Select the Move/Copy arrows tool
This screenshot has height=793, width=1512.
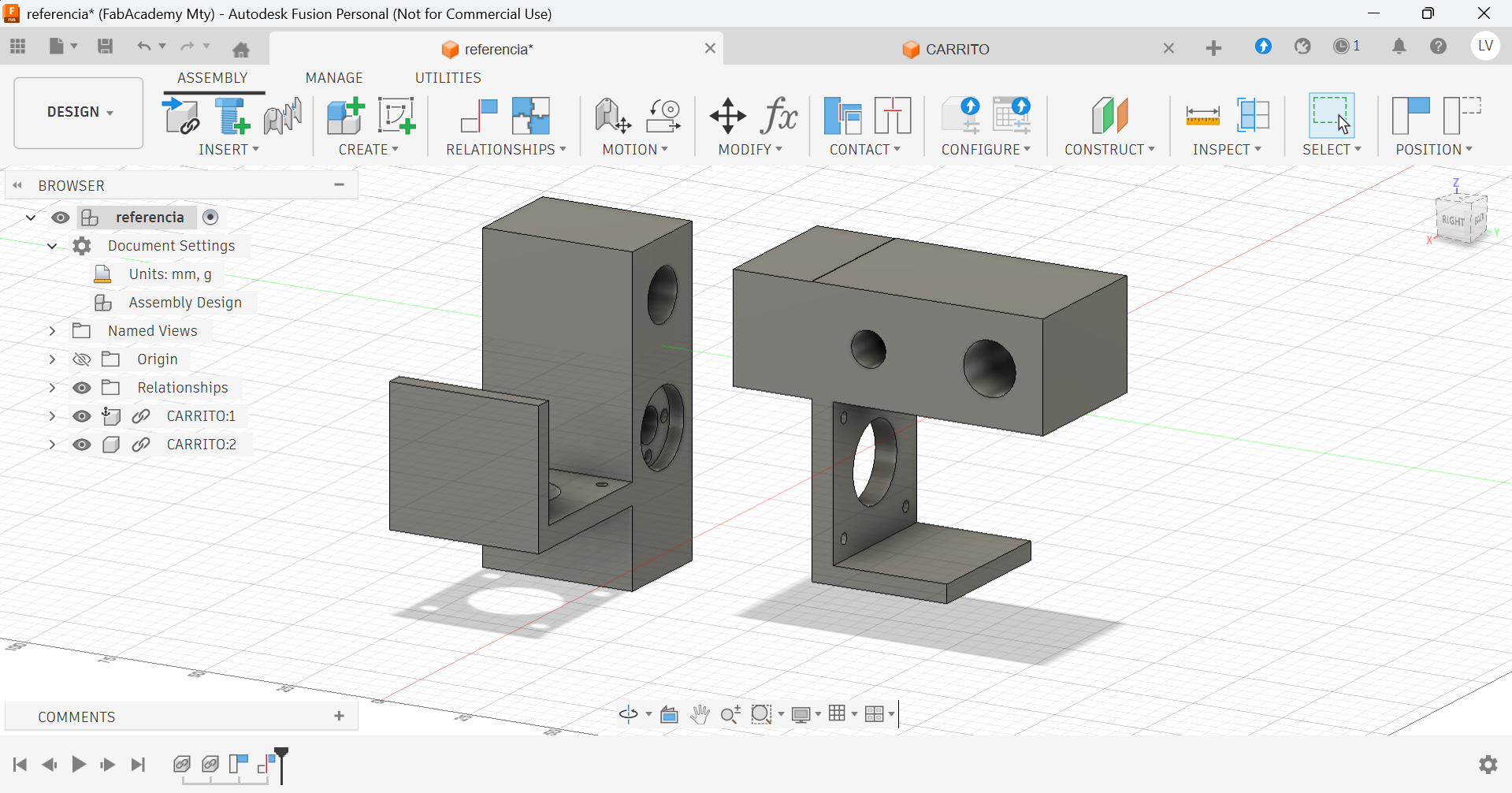click(727, 117)
